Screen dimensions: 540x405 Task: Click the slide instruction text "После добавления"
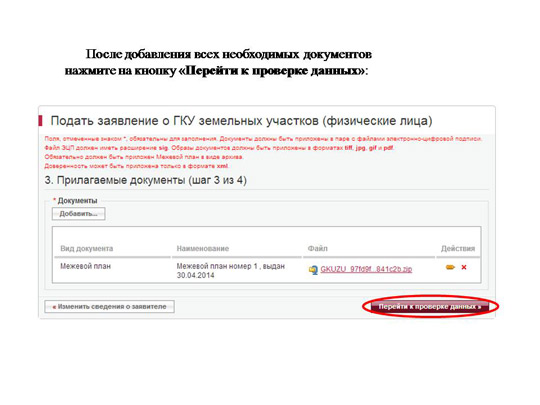(218, 62)
